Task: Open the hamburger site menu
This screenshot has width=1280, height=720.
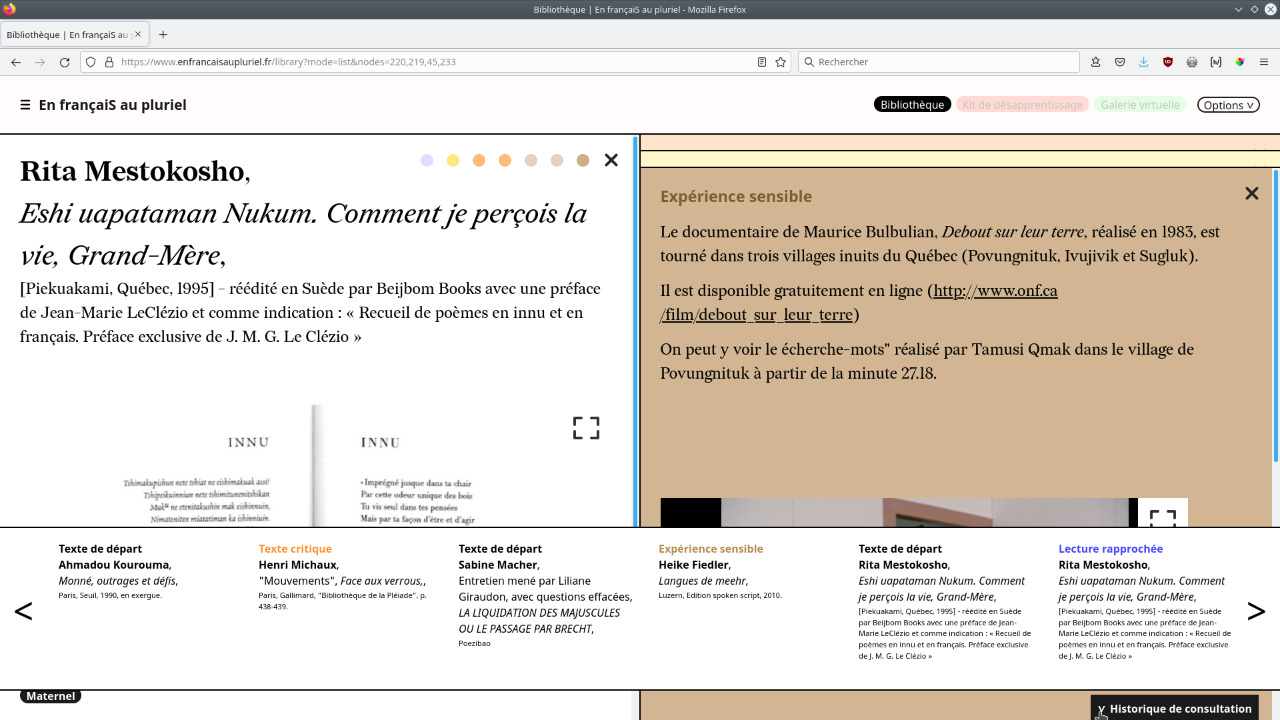Action: [x=25, y=105]
